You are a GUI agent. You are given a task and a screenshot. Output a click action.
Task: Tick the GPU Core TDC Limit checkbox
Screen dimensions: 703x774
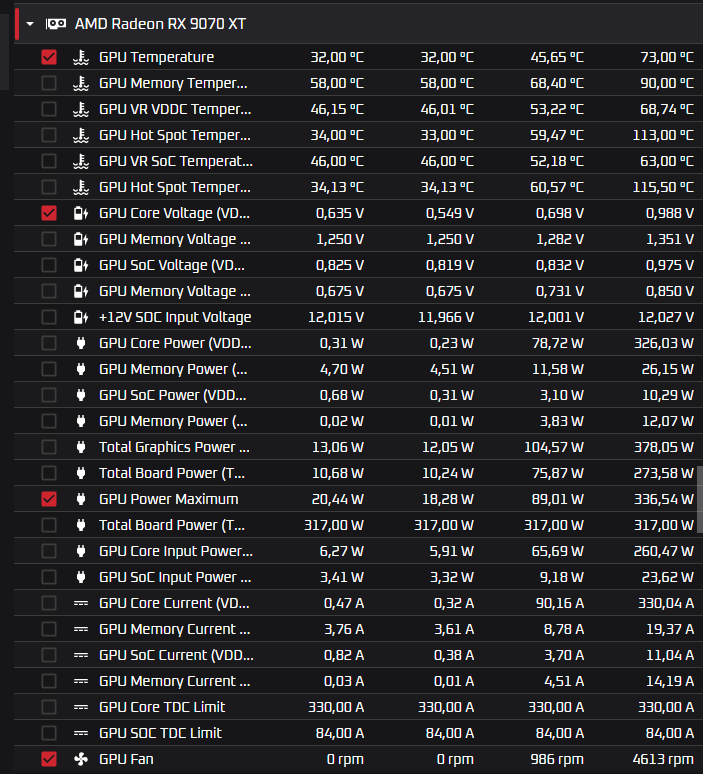[49, 707]
